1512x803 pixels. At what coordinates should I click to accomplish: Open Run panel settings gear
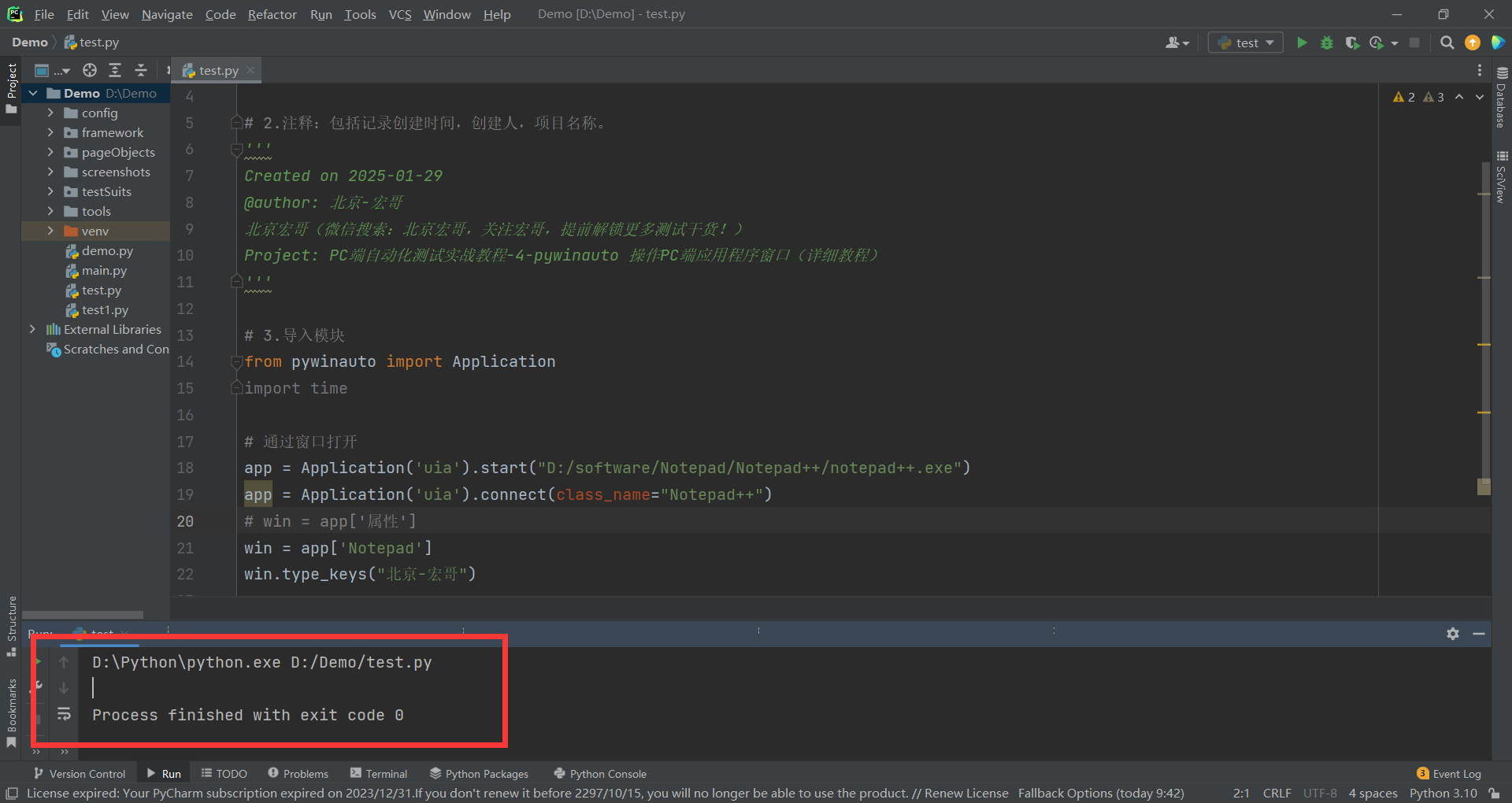1453,634
